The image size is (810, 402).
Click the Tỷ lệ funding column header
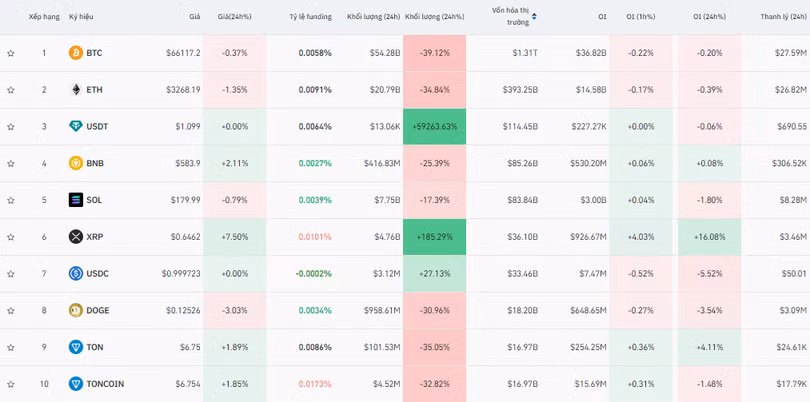pos(310,17)
